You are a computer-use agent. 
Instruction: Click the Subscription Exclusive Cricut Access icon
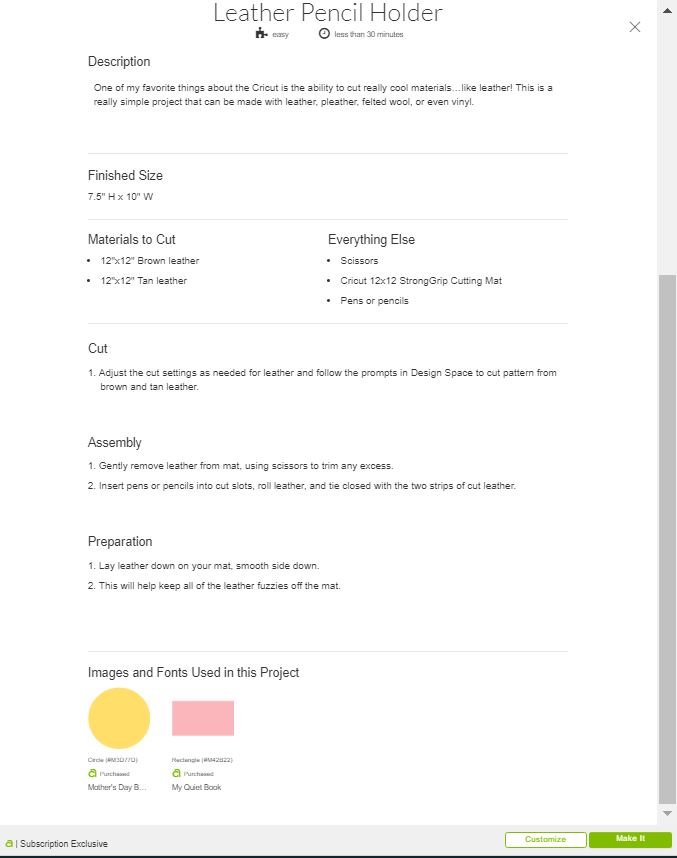(9, 843)
